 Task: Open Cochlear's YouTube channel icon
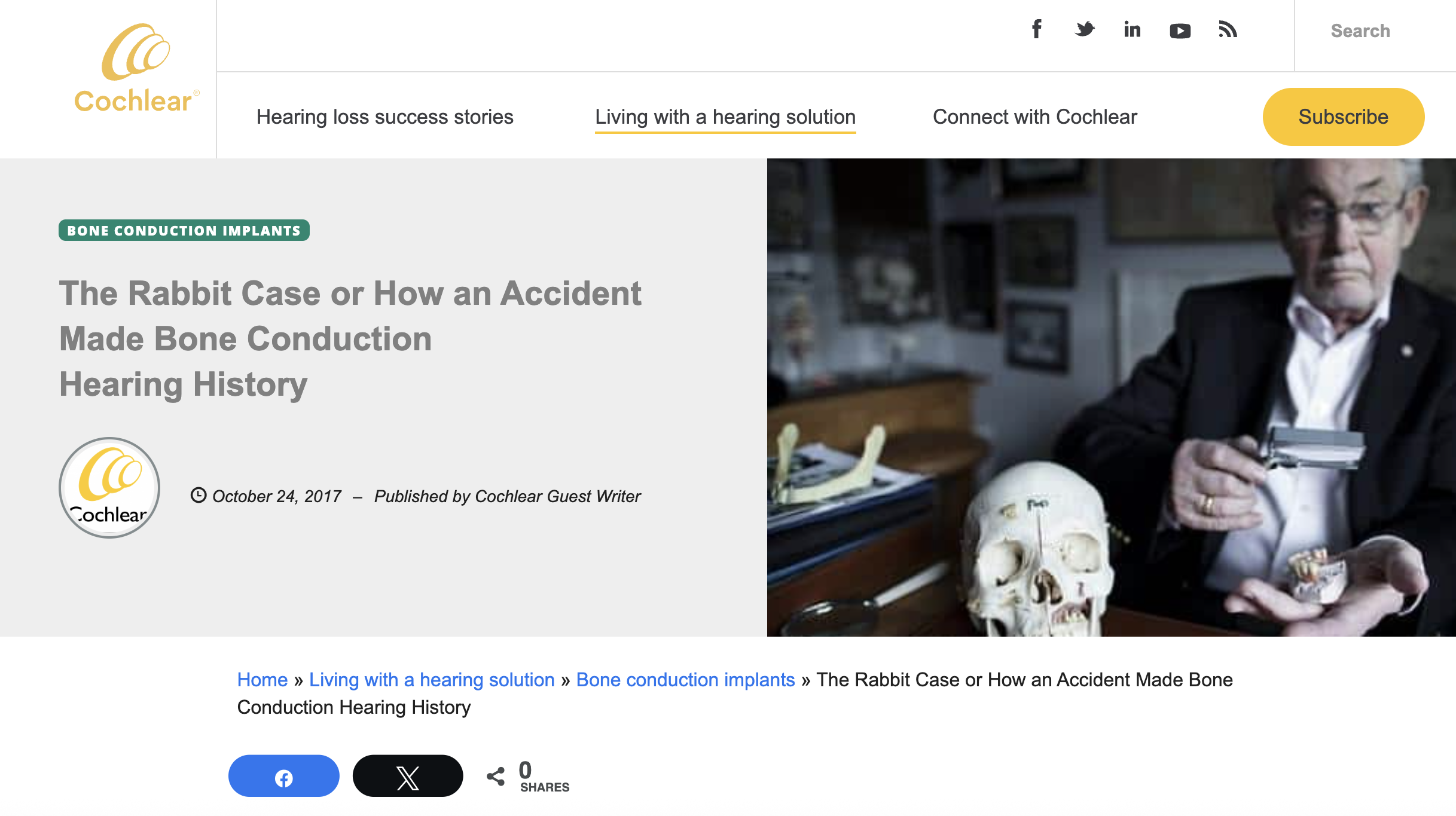tap(1180, 30)
